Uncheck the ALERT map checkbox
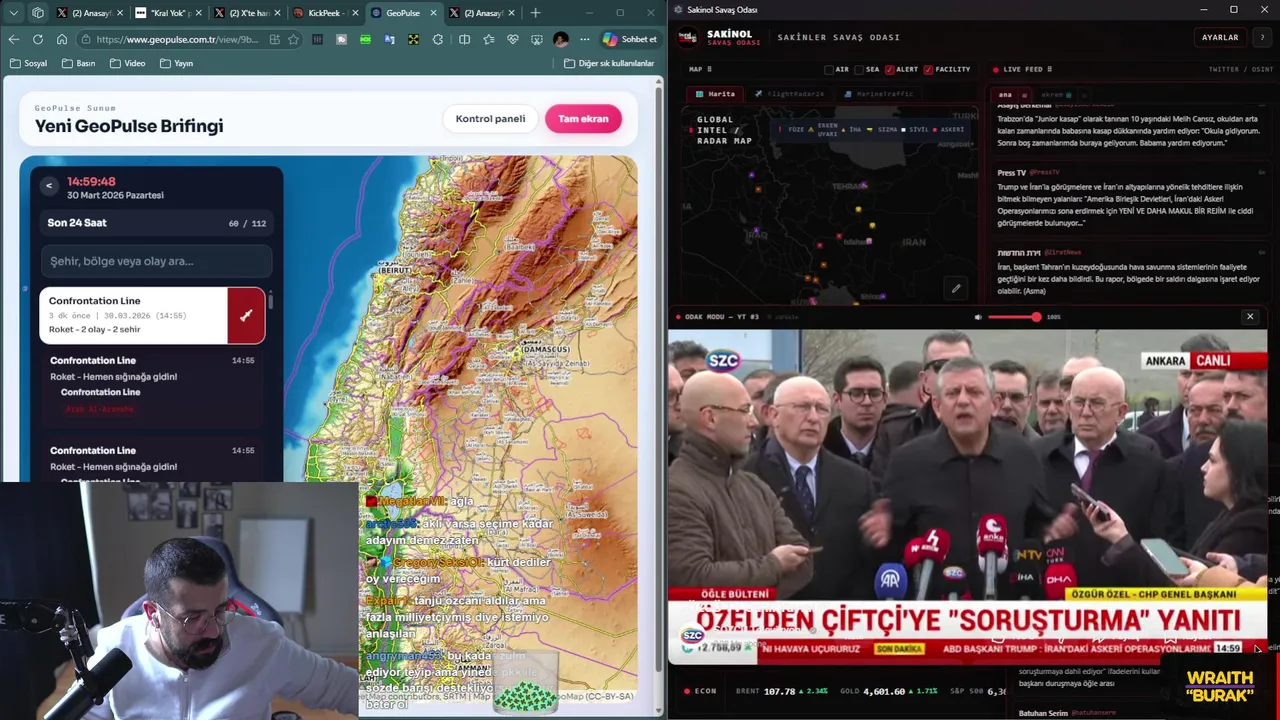The height and width of the screenshot is (720, 1280). click(889, 69)
